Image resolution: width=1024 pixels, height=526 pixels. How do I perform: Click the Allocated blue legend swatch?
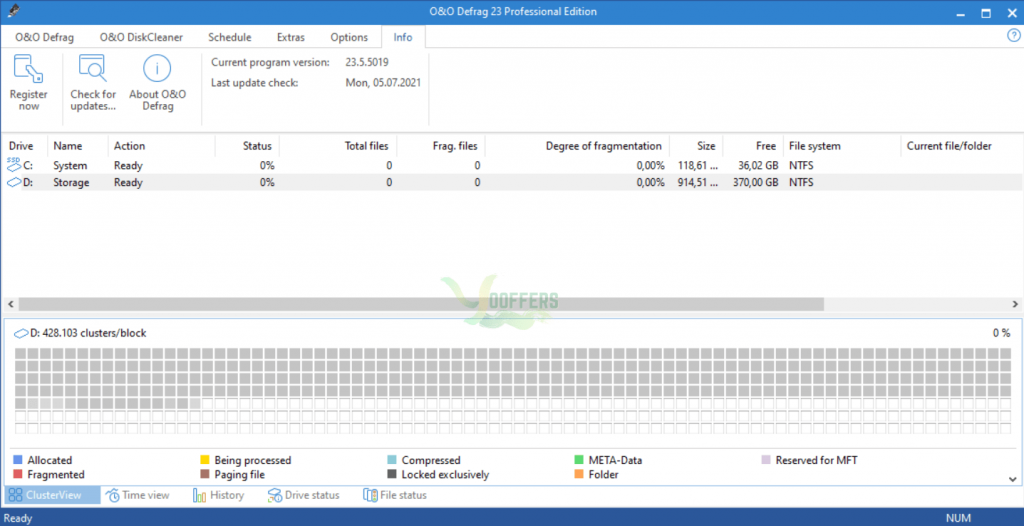tap(18, 460)
